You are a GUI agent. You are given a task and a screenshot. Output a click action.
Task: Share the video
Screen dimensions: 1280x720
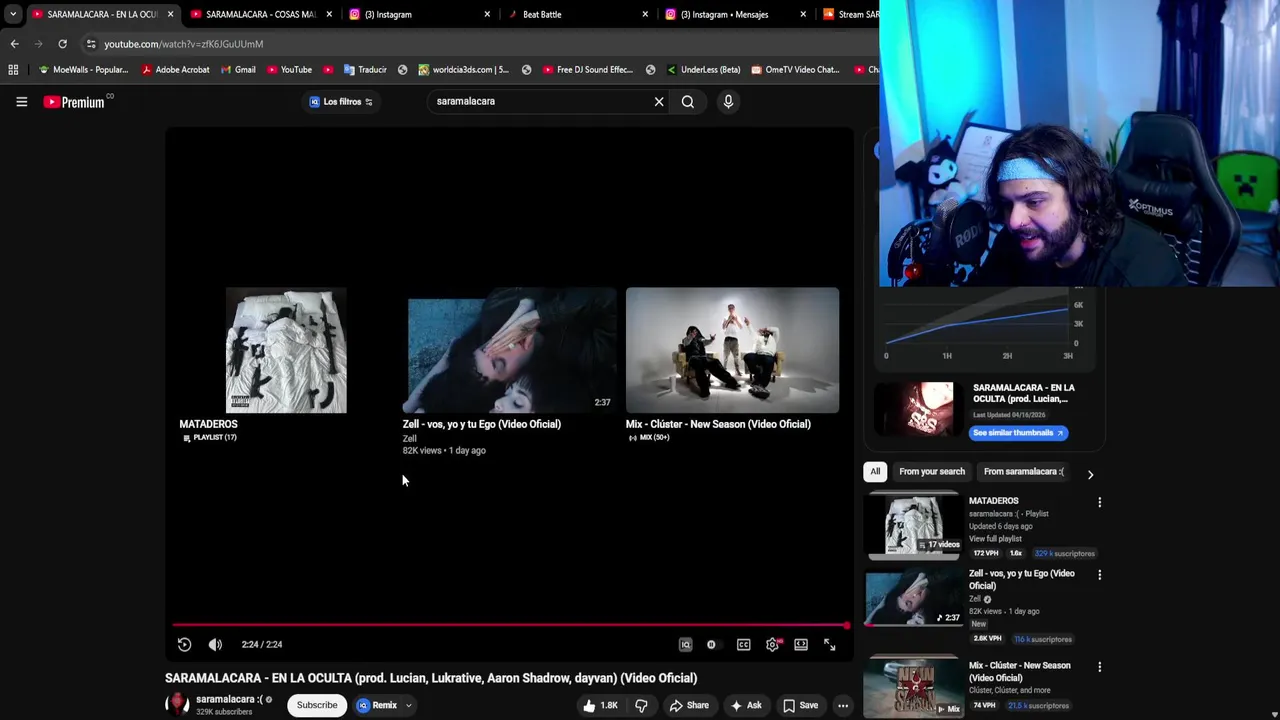click(689, 706)
